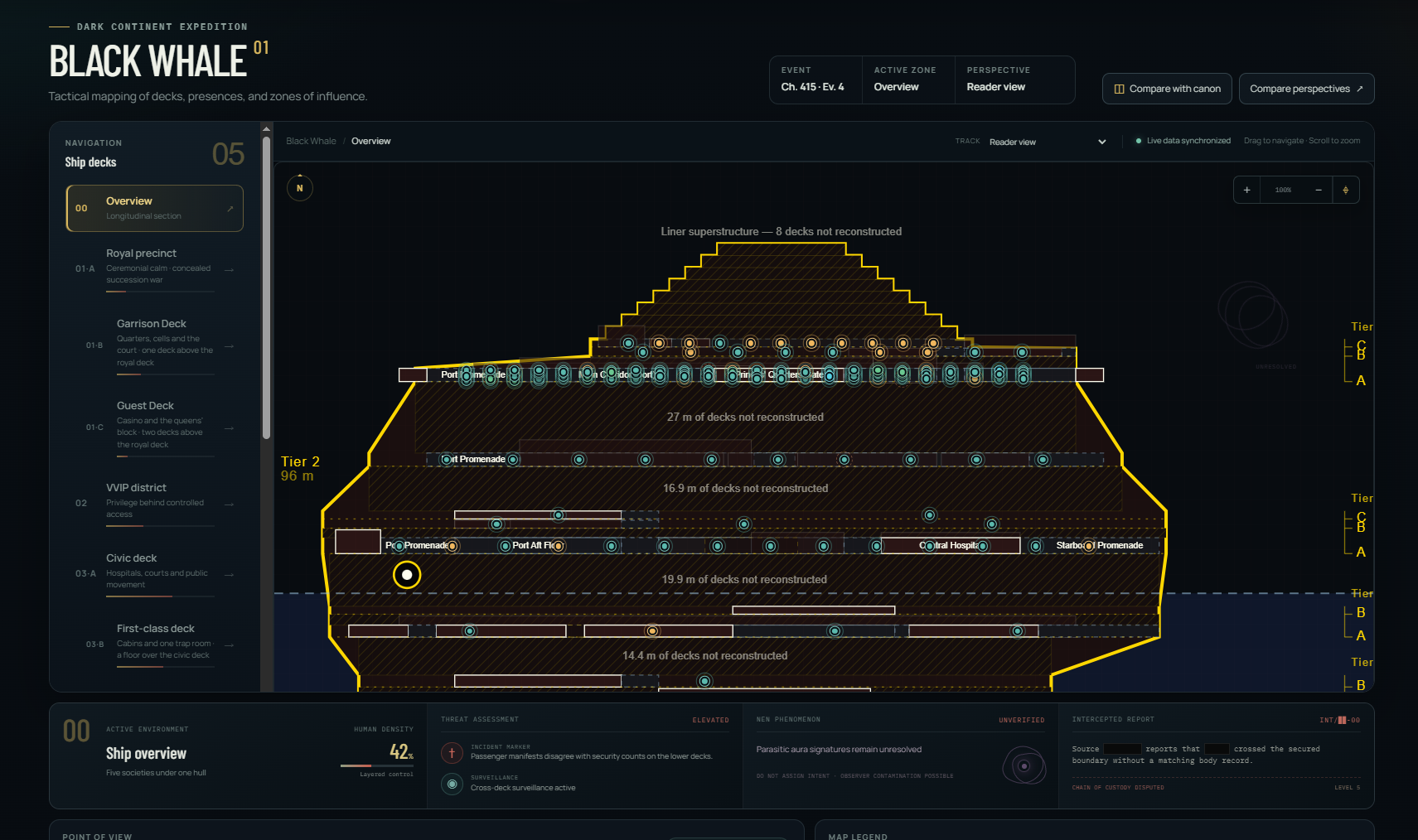1418x840 pixels.
Task: Zoom out with the minus button
Action: 1319,190
